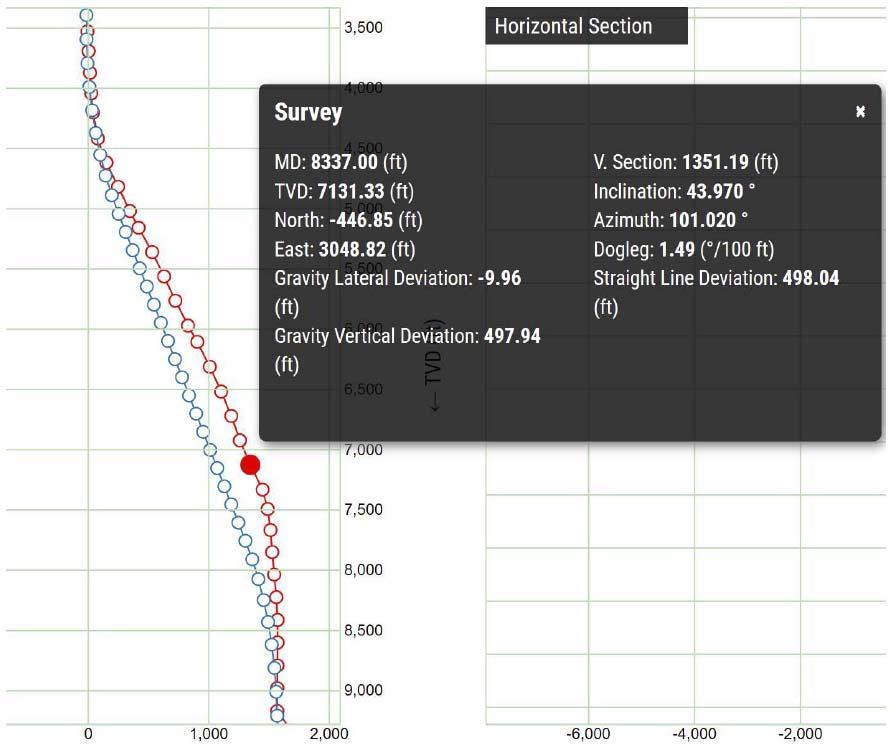Click the Survey popup title
Screen dimensions: 894x751
click(x=308, y=112)
